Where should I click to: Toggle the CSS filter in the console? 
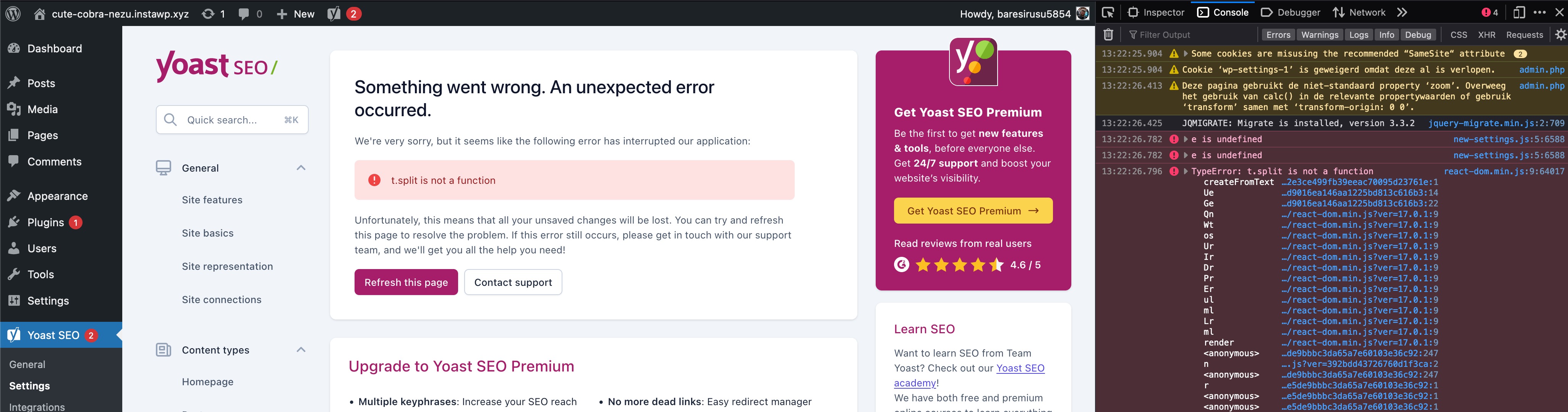pos(1458,35)
